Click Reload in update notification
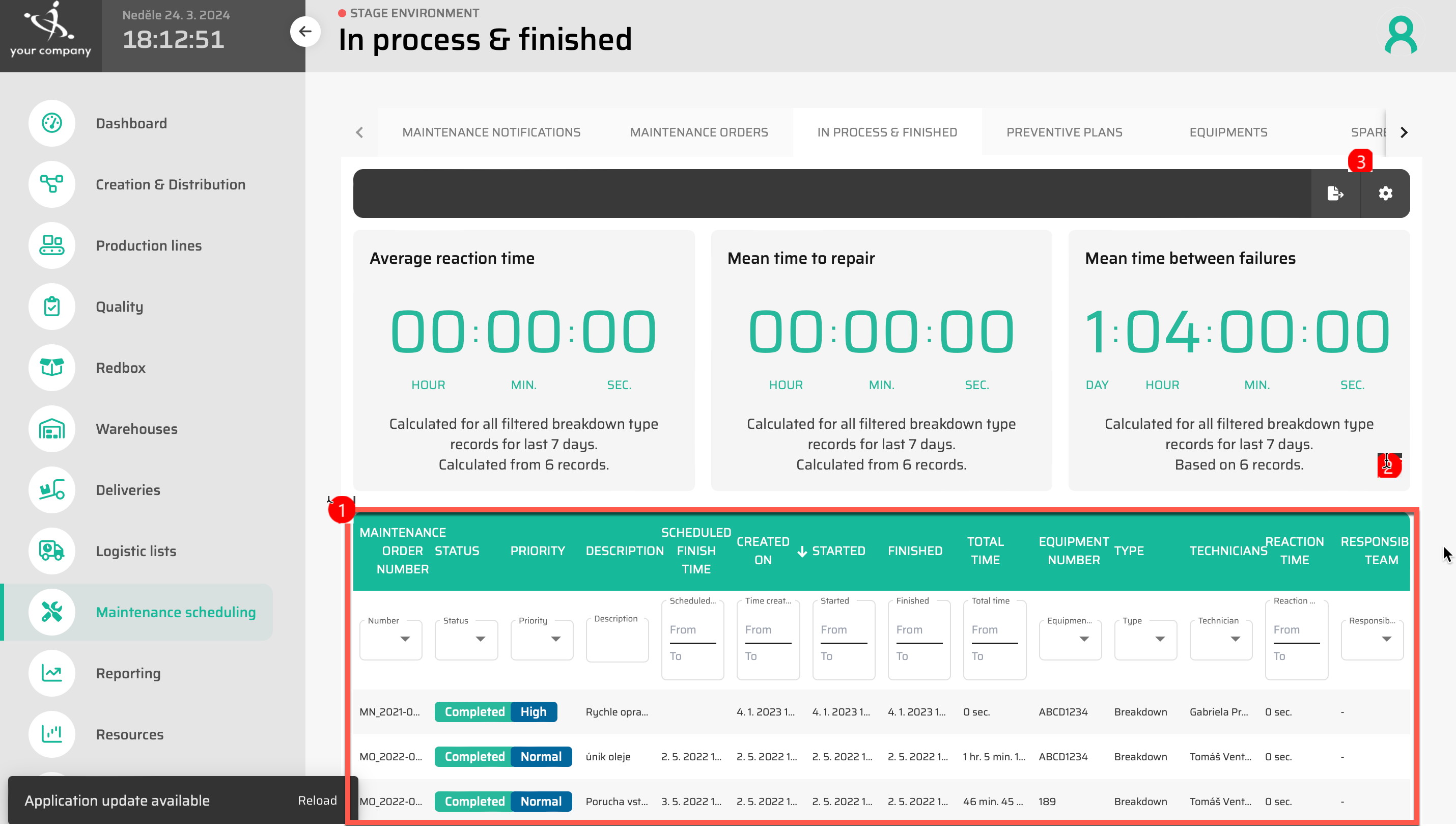Viewport: 1456px width, 826px height. click(x=317, y=800)
